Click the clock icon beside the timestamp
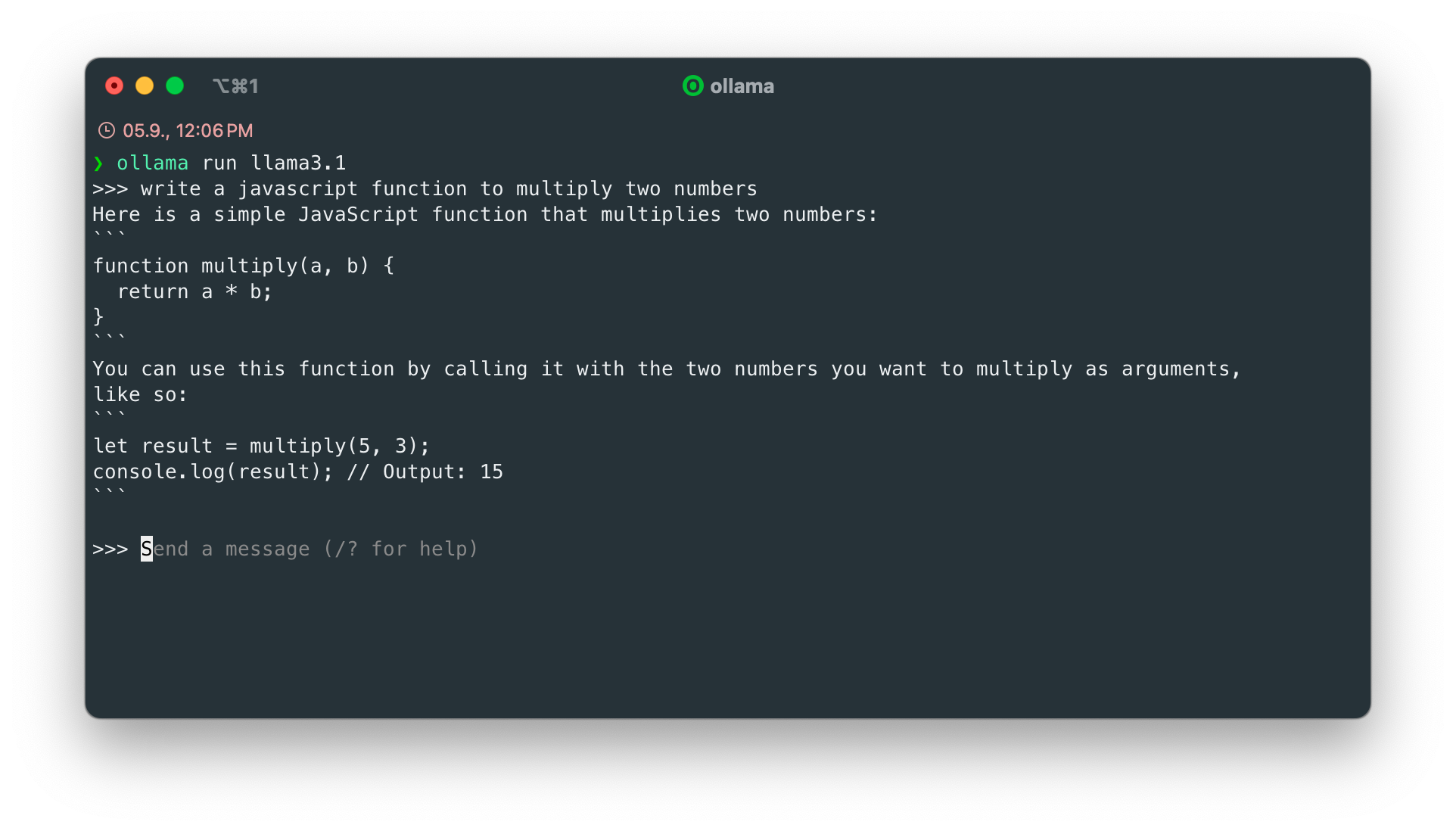Viewport: 1456px width, 831px height. [x=107, y=130]
